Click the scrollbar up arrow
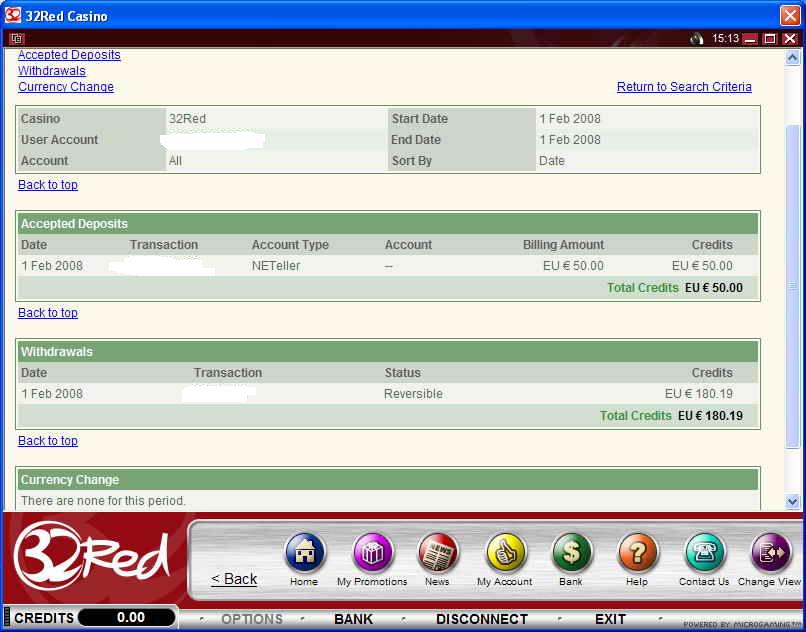Viewport: 806px width, 632px height. (x=792, y=58)
